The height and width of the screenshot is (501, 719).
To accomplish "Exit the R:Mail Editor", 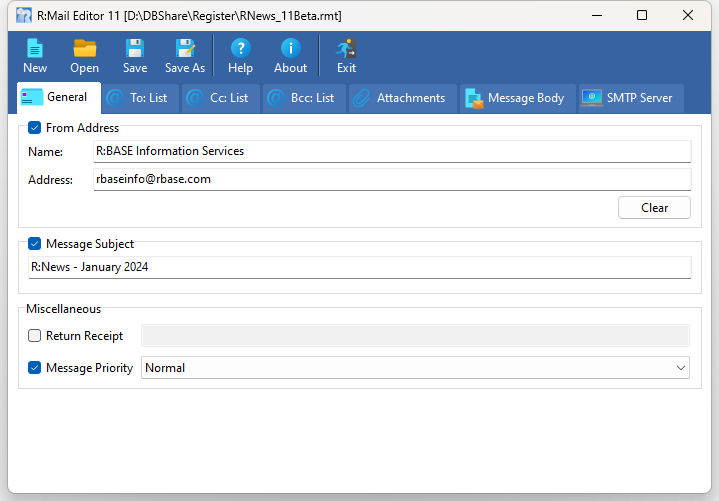I will point(346,56).
